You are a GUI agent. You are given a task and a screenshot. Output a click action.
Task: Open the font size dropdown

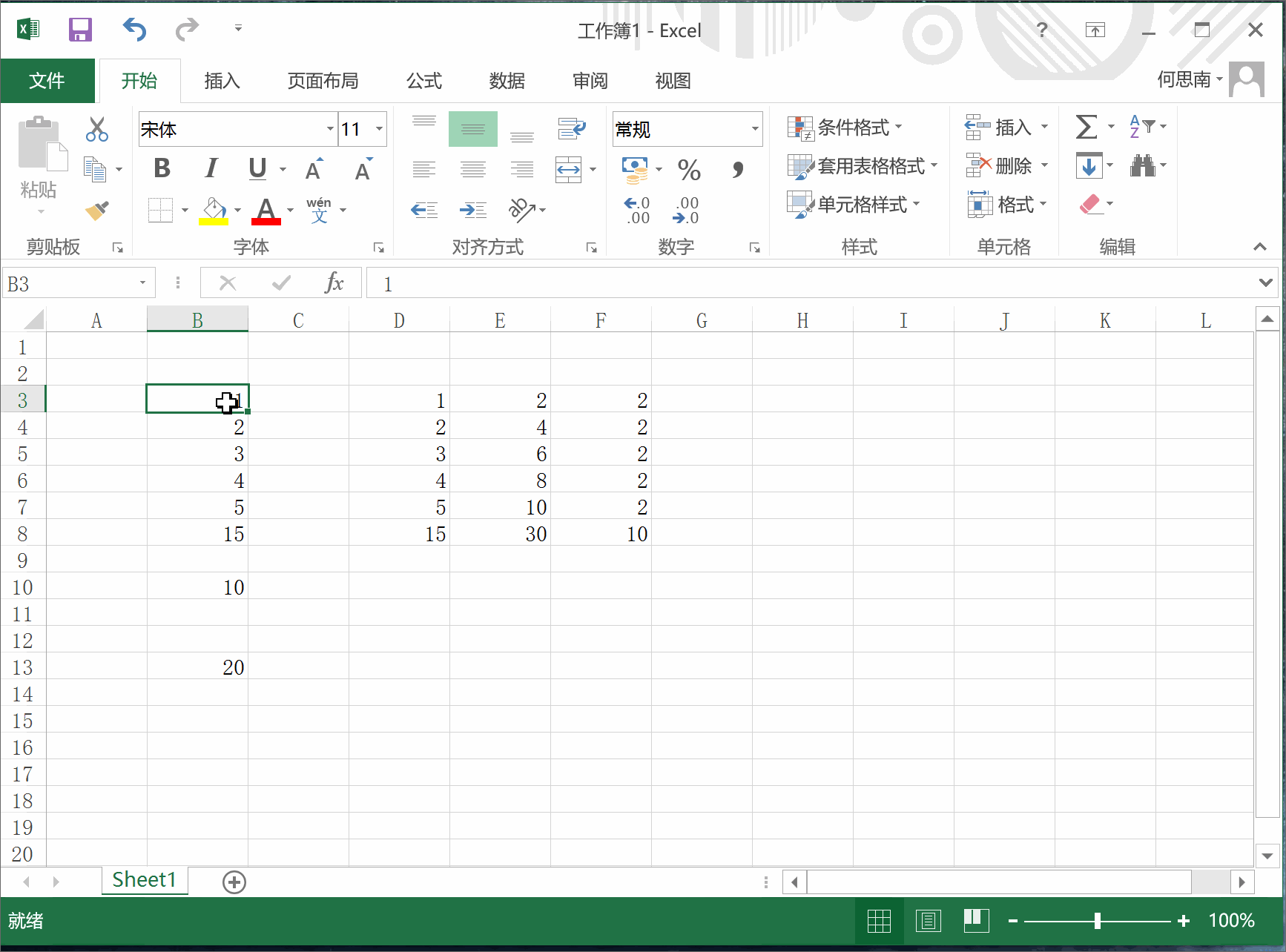[379, 129]
